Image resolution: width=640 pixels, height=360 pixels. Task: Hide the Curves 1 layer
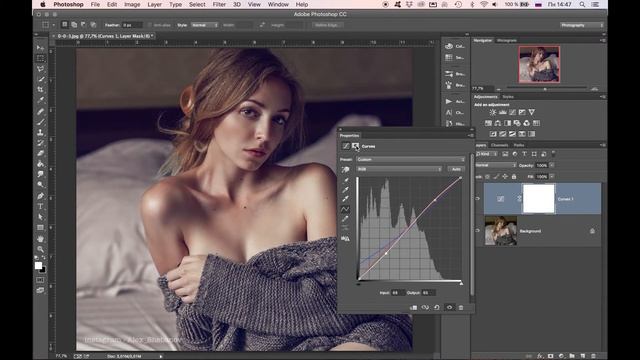pyautogui.click(x=478, y=199)
